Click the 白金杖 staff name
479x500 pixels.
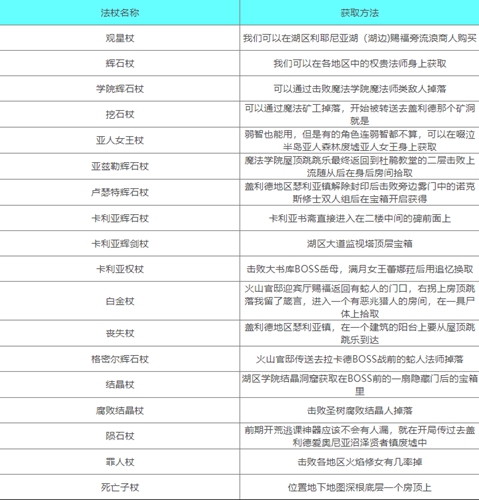[120, 301]
